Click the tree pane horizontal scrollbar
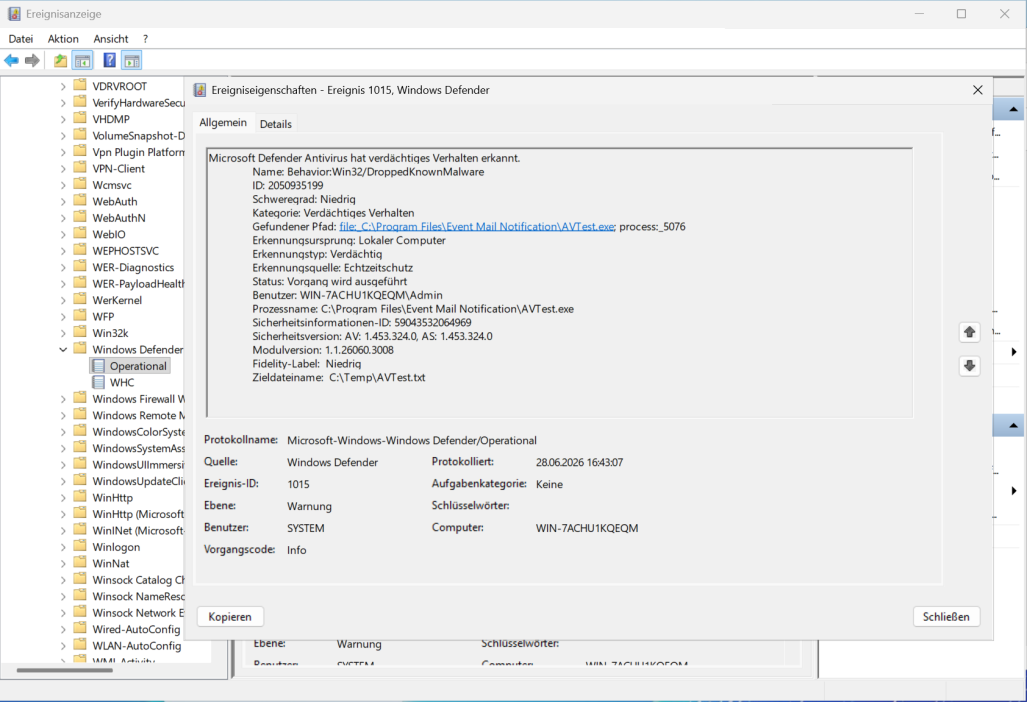Screen dimensions: 1027x702 pyautogui.click(x=65, y=670)
